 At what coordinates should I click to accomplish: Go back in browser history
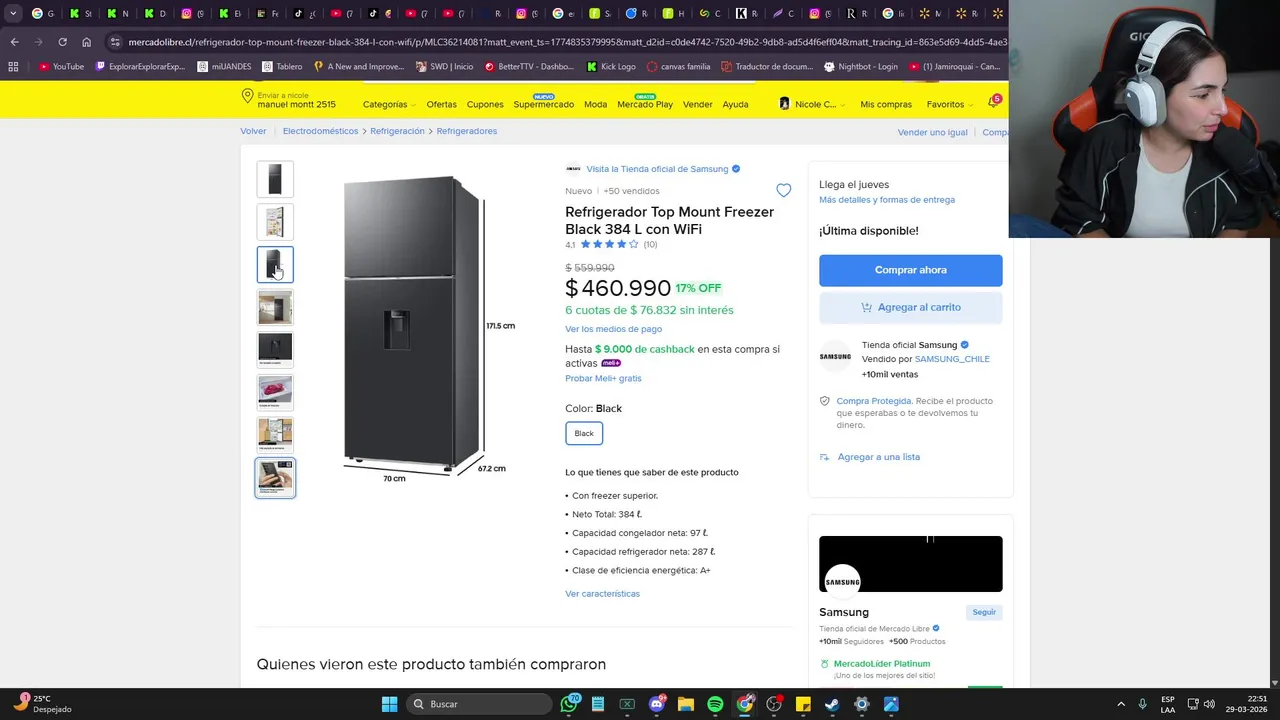14,42
